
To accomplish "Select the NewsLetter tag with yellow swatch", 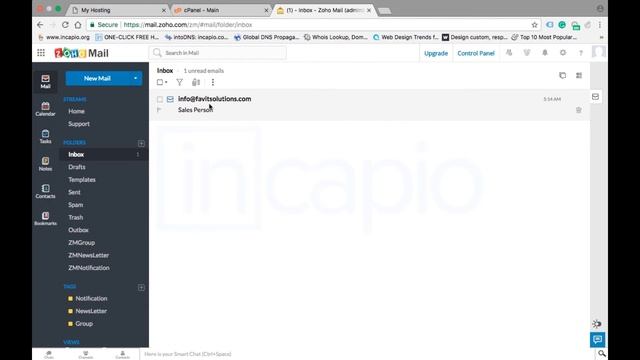I will pos(87,311).
